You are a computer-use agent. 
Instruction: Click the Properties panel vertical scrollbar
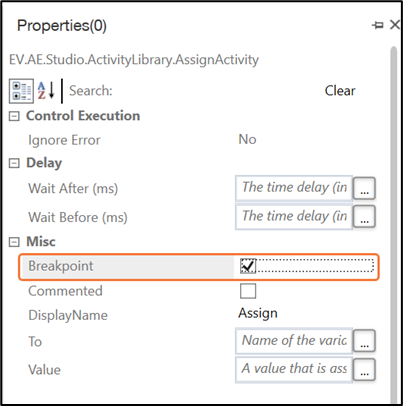(x=394, y=223)
